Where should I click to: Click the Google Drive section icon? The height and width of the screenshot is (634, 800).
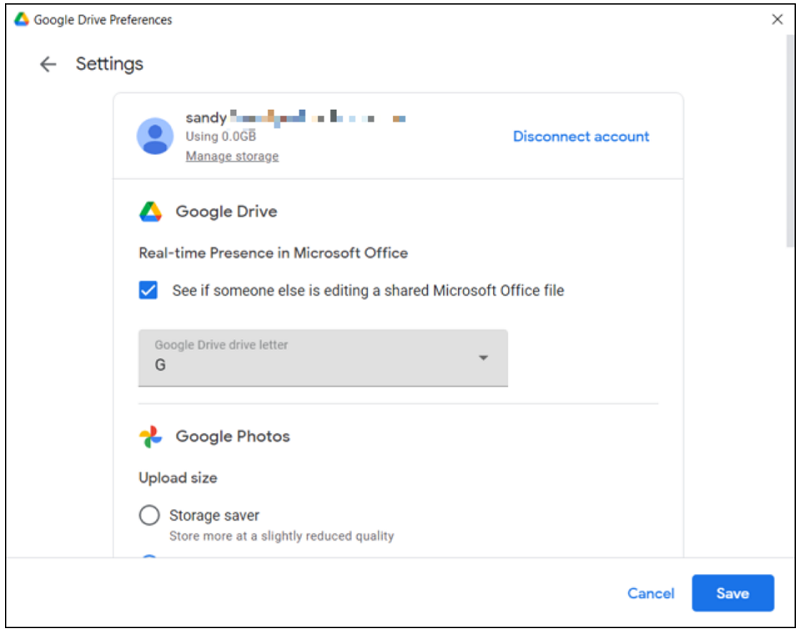click(x=151, y=212)
